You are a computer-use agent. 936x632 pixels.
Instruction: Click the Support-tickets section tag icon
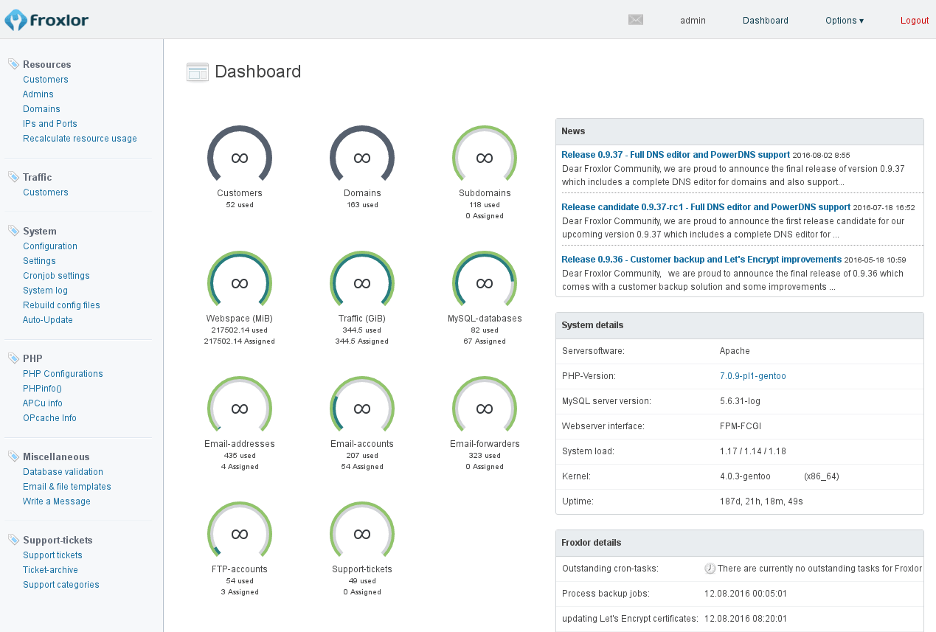coord(13,539)
